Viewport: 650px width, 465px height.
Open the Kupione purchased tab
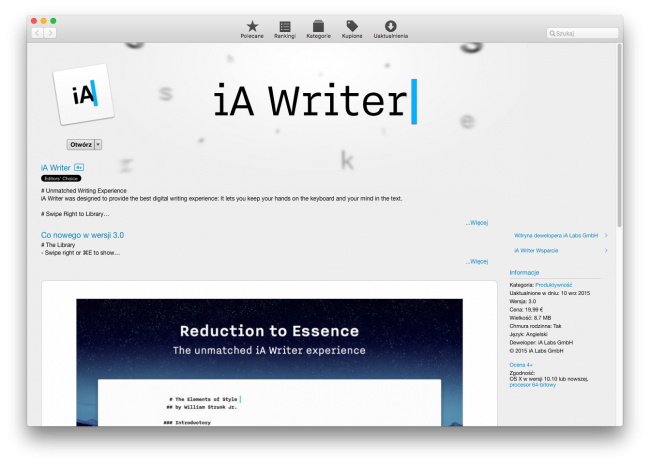(x=352, y=29)
